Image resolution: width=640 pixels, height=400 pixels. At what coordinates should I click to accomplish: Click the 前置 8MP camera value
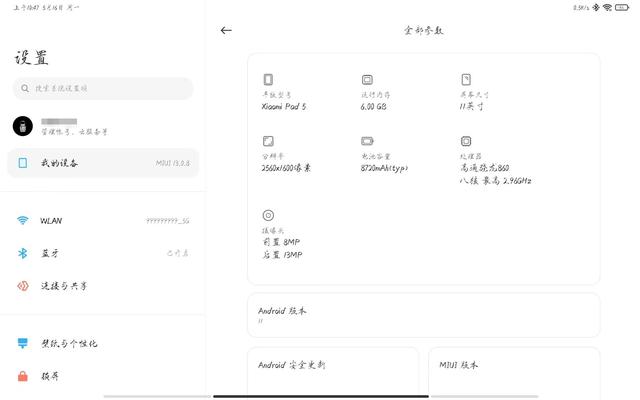pyautogui.click(x=282, y=242)
